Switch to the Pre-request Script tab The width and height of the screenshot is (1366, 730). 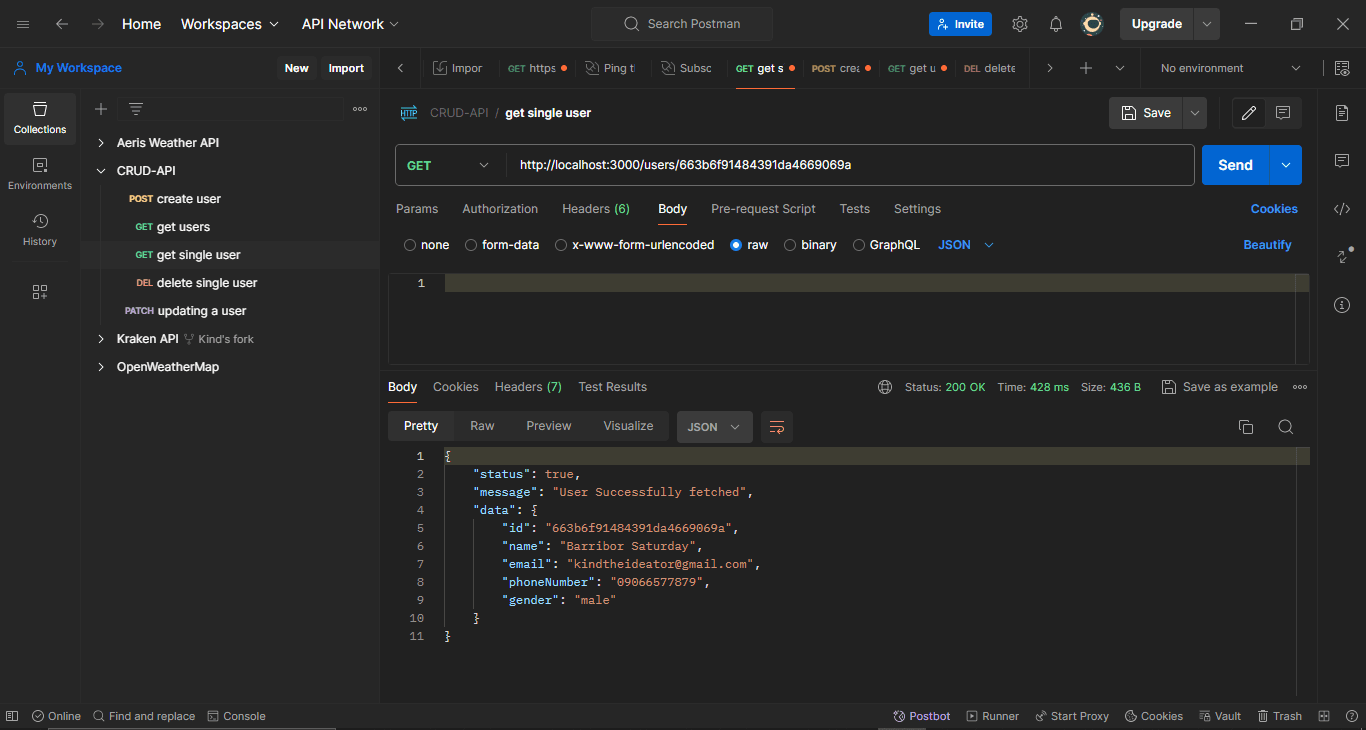point(763,209)
